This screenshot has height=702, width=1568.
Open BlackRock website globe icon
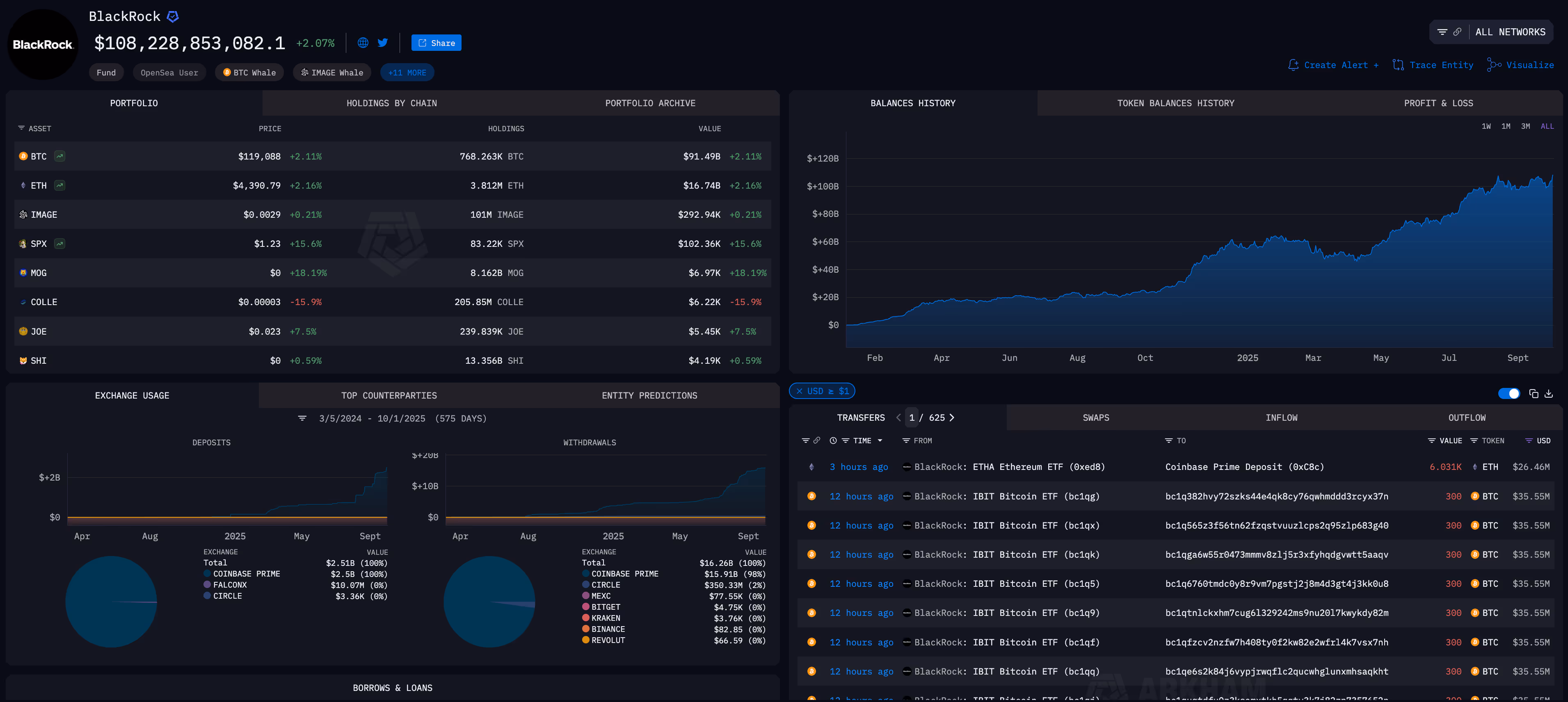pyautogui.click(x=363, y=43)
